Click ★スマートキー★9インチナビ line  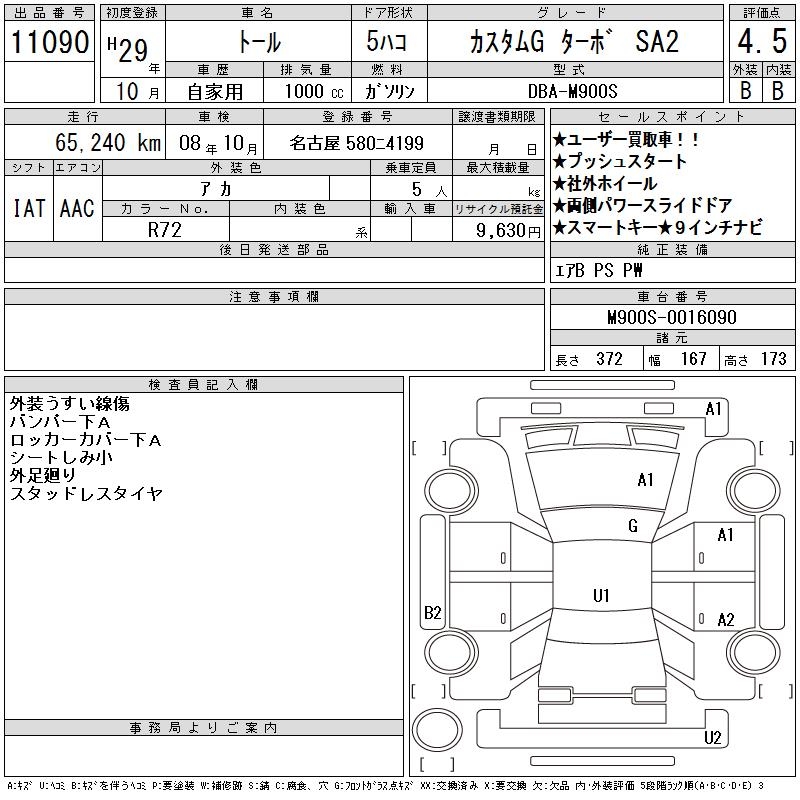[657, 227]
